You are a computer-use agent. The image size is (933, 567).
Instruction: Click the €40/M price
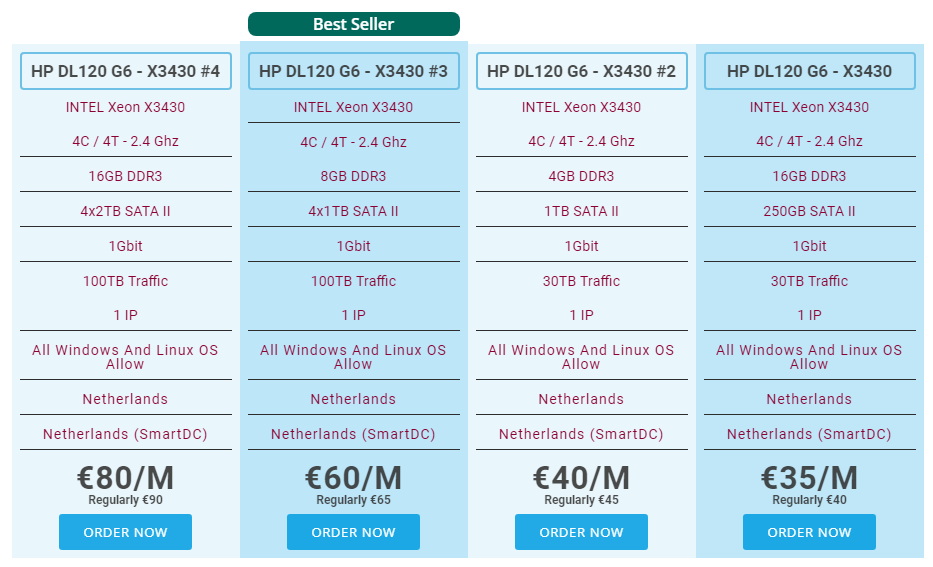point(581,478)
